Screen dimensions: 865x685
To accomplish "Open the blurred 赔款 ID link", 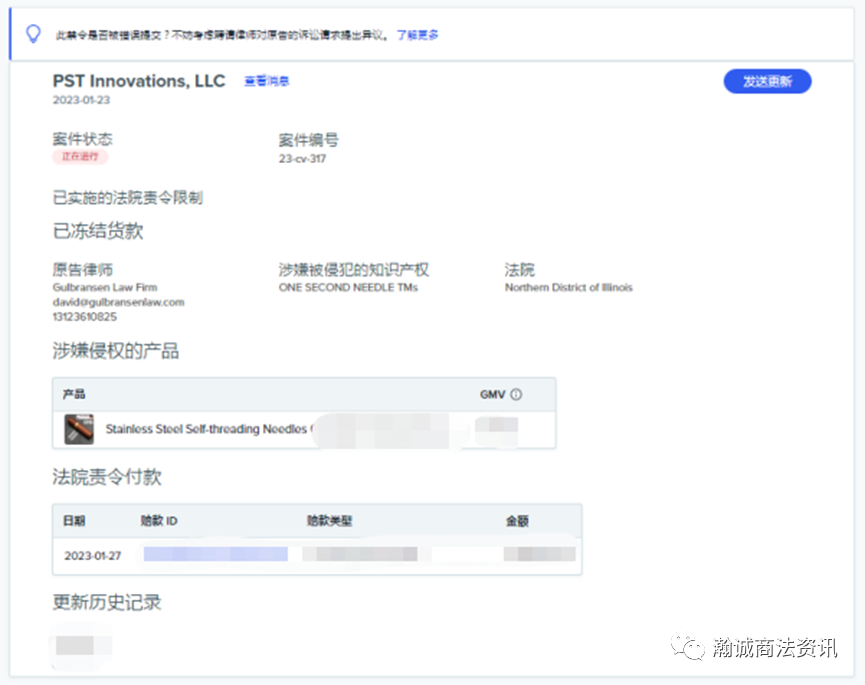I will 216,554.
